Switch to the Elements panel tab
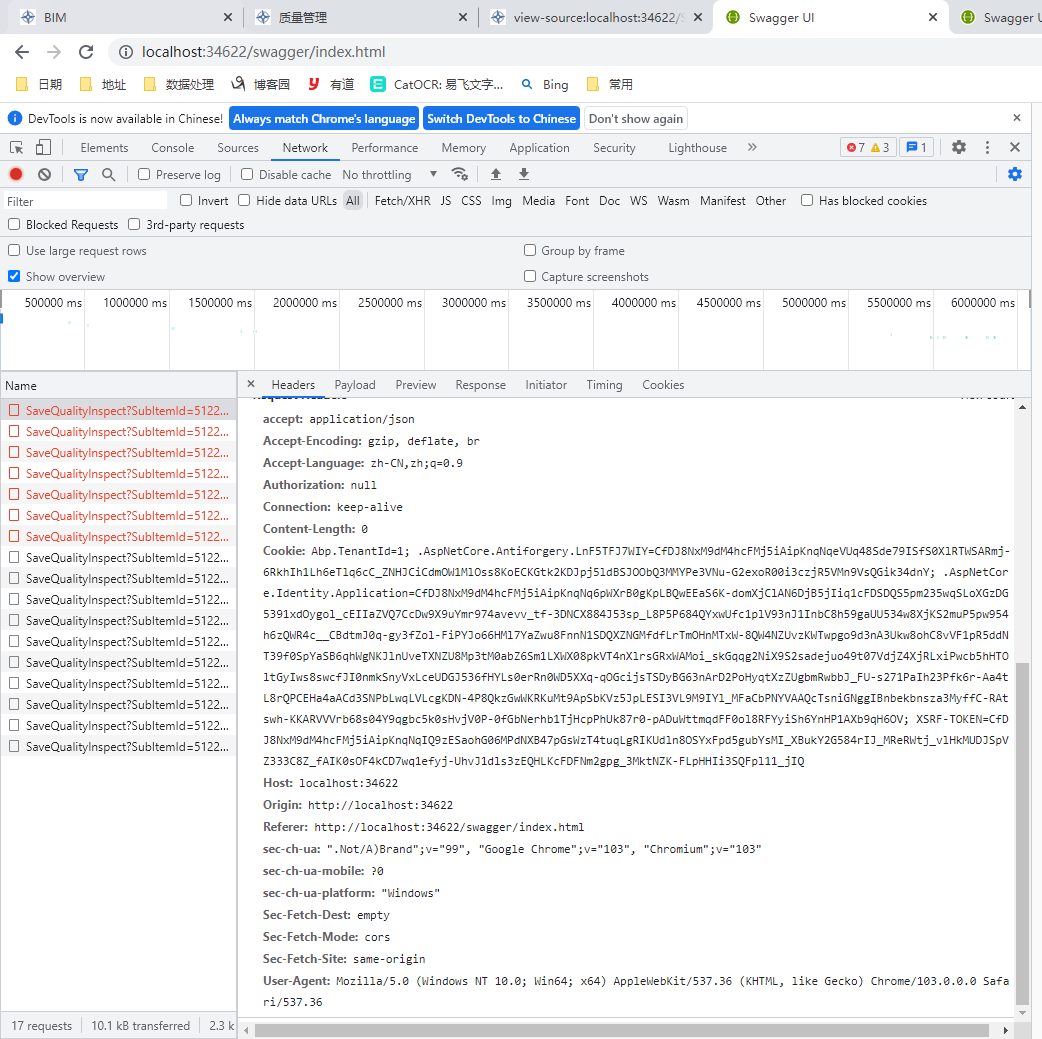This screenshot has width=1042, height=1039. (x=104, y=148)
